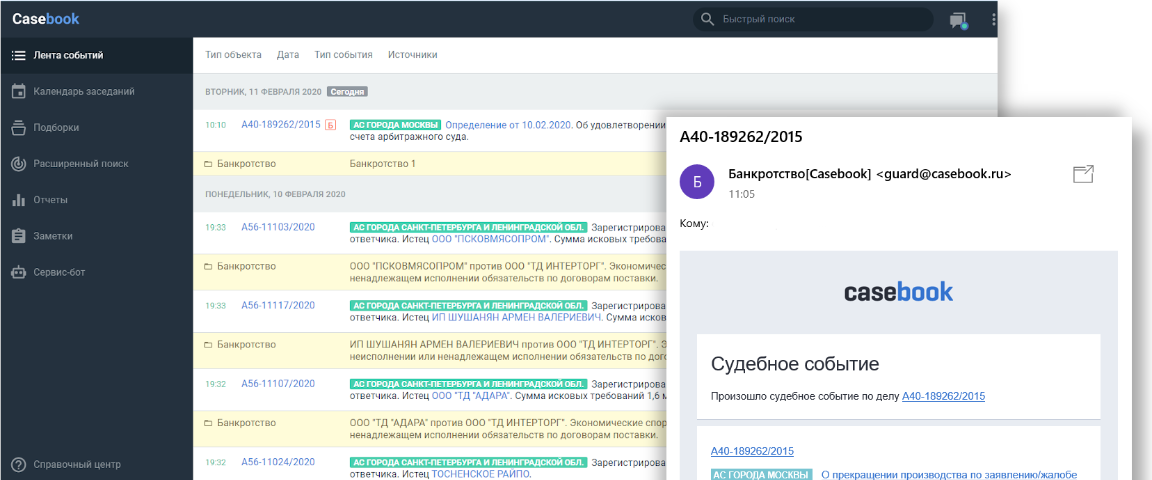Click Банкротство folder in ПСКОВМЯСОПРОМ против row
The width and height of the screenshot is (1152, 480).
point(240,266)
